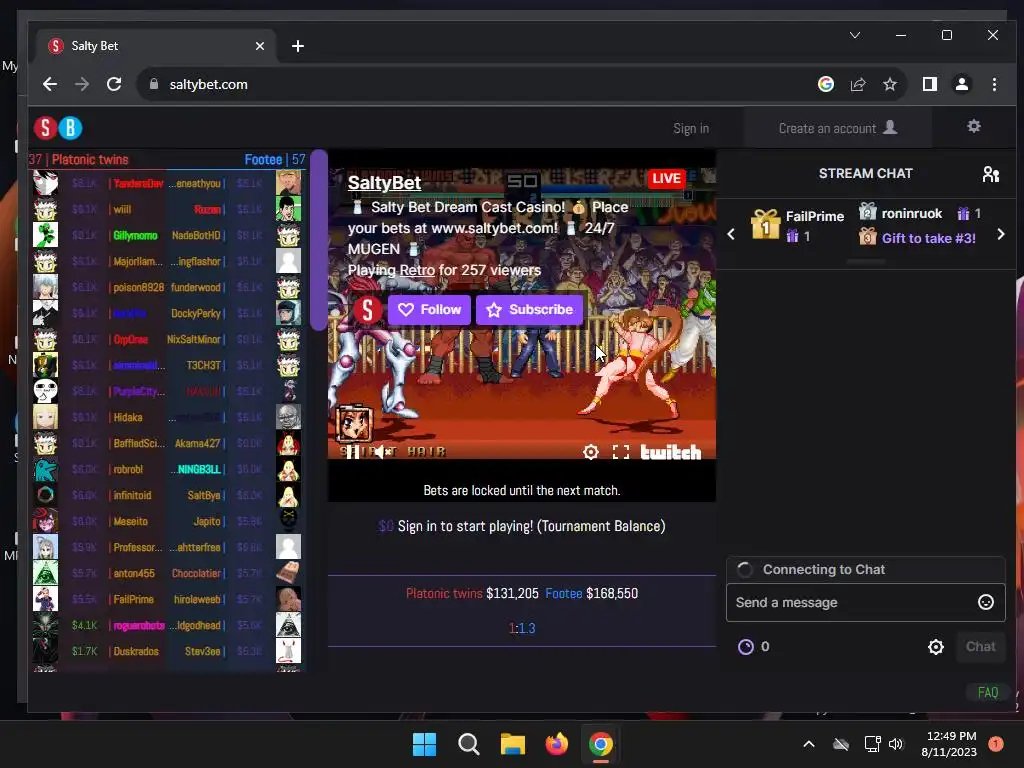This screenshot has width=1024, height=768.
Task: Click the Gift to take #3 text
Action: coord(928,238)
